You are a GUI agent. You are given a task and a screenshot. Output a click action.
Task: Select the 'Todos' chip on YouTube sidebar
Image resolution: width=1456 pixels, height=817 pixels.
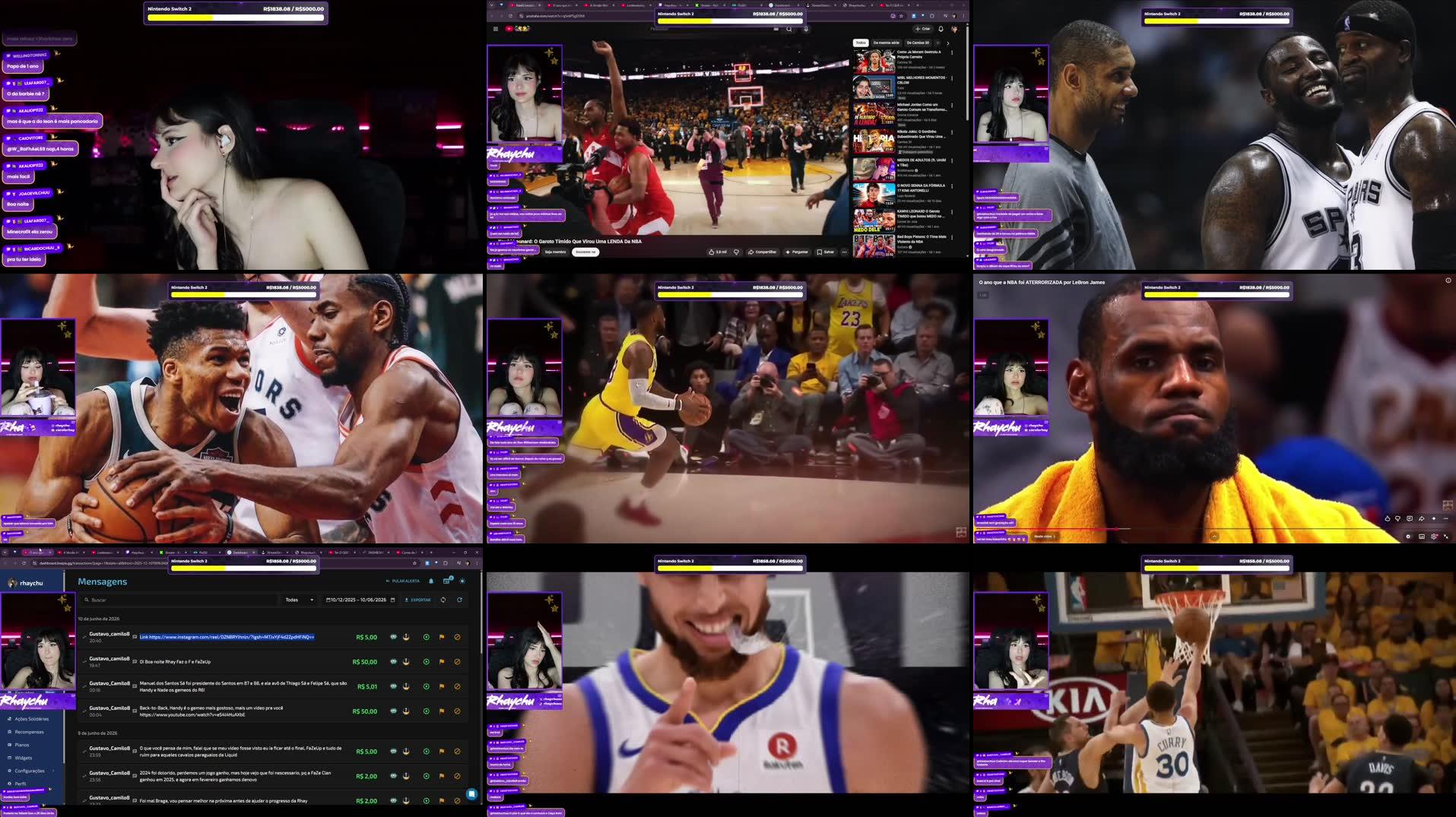coord(861,43)
